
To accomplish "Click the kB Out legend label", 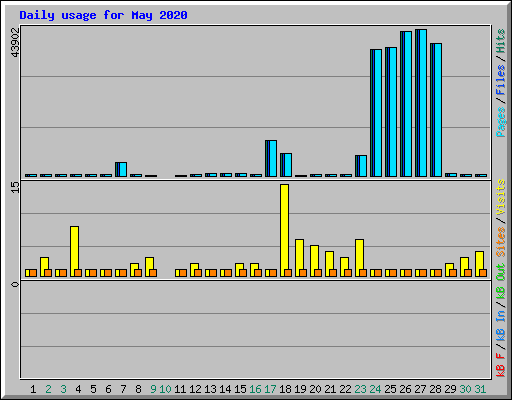I will (x=501, y=282).
